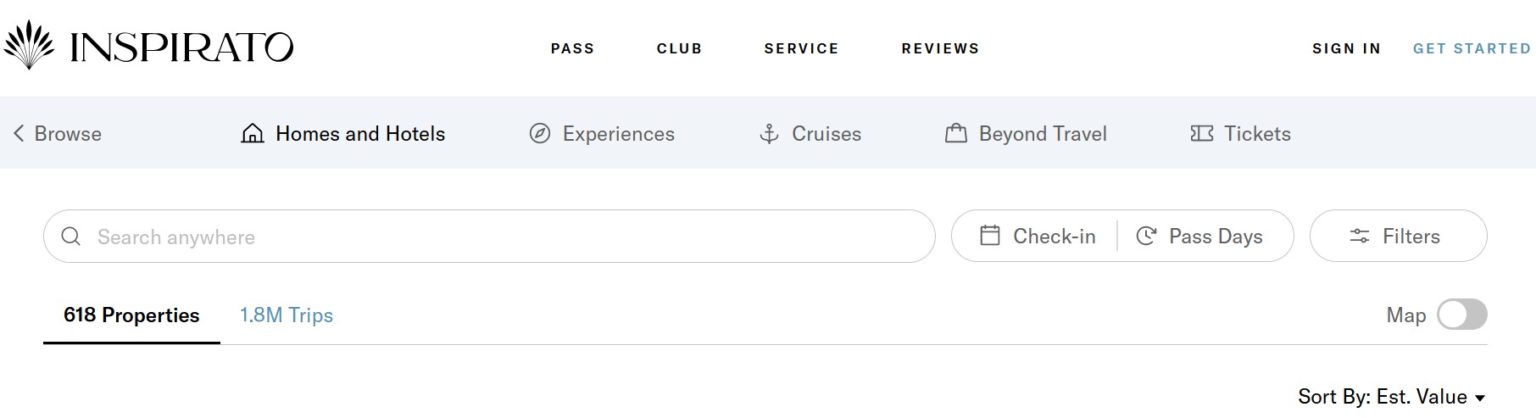Click the calendar icon beside Check-in
The width and height of the screenshot is (1536, 418).
tap(990, 237)
